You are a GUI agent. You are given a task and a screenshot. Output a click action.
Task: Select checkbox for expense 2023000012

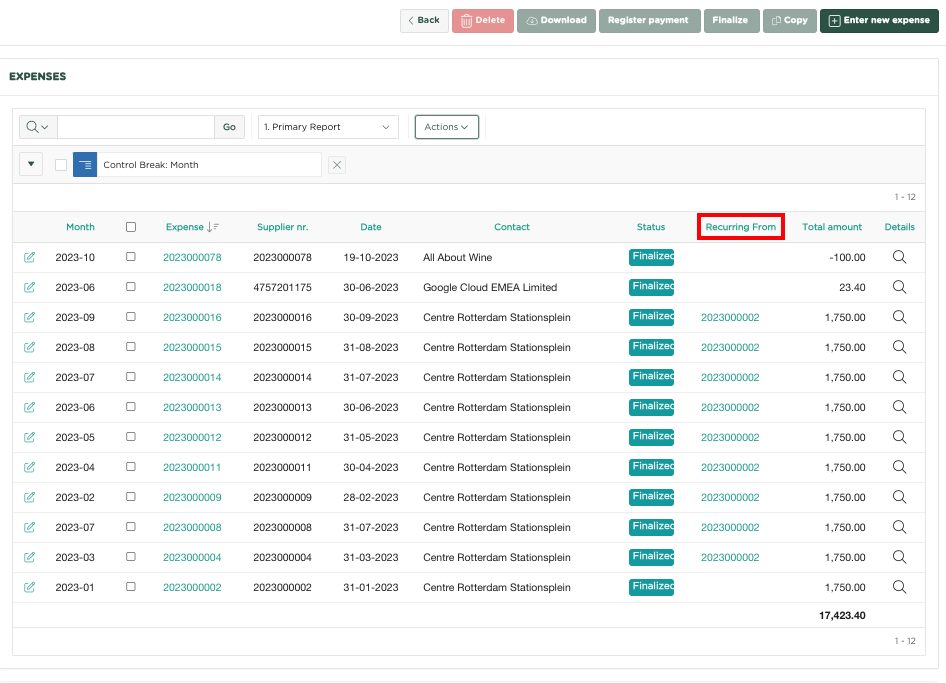131,436
